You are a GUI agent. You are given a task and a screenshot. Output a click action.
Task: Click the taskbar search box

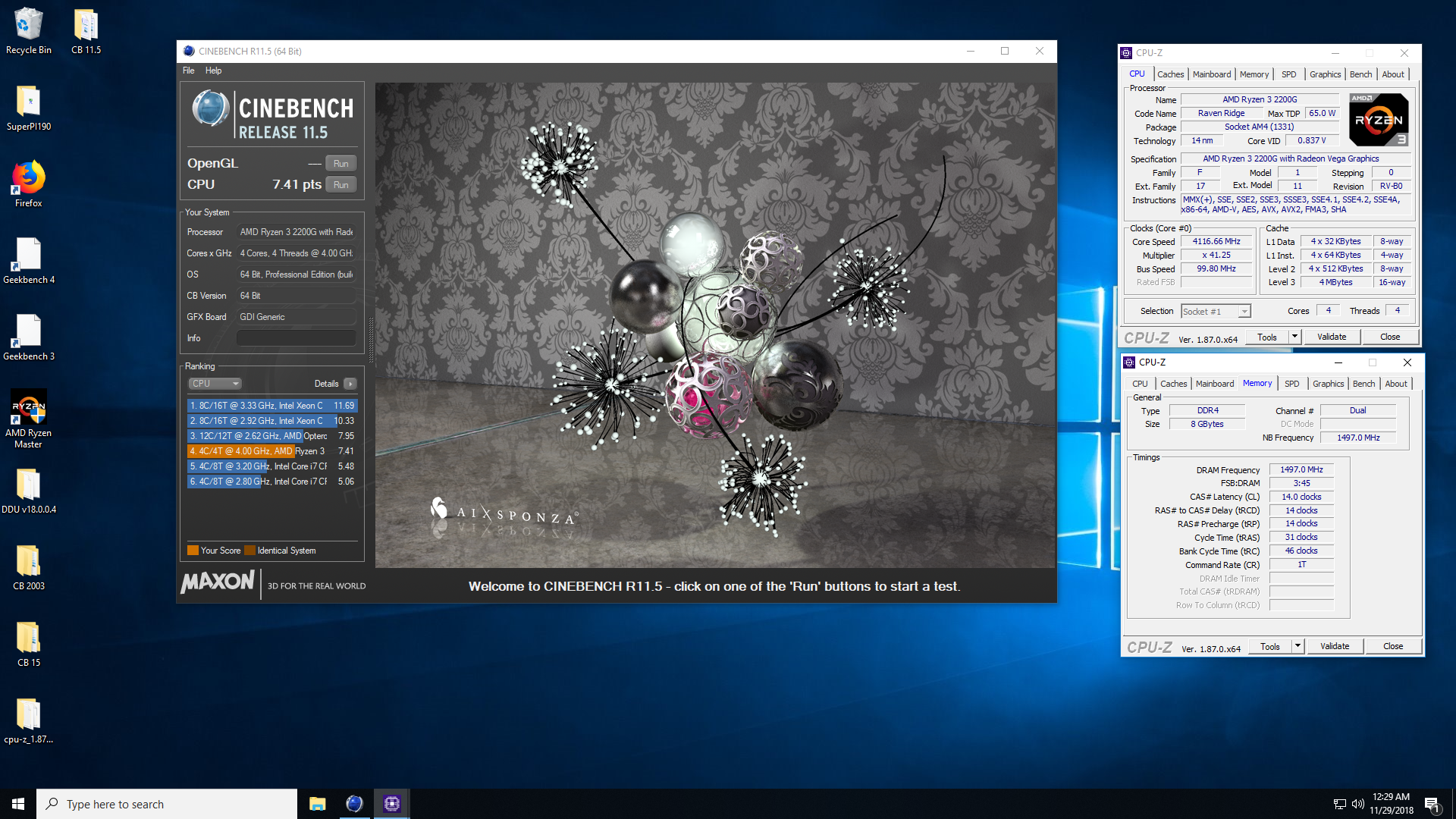click(x=167, y=804)
